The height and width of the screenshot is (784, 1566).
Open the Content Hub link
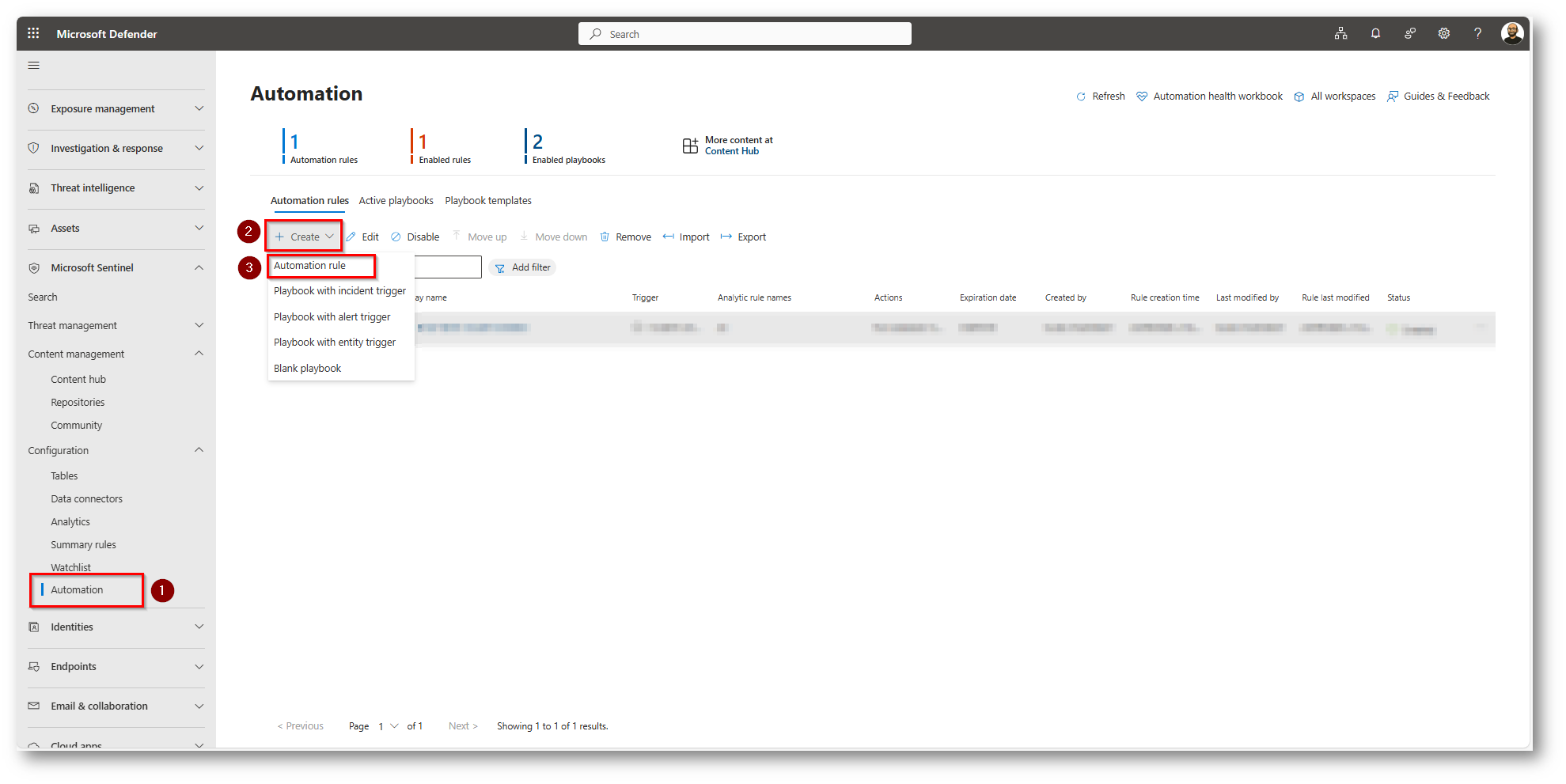coord(732,151)
